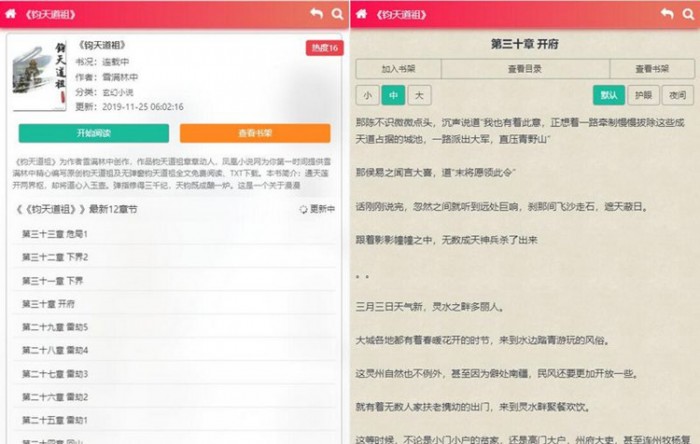
Task: Click 加入书架 in the reading panel
Action: click(x=398, y=69)
